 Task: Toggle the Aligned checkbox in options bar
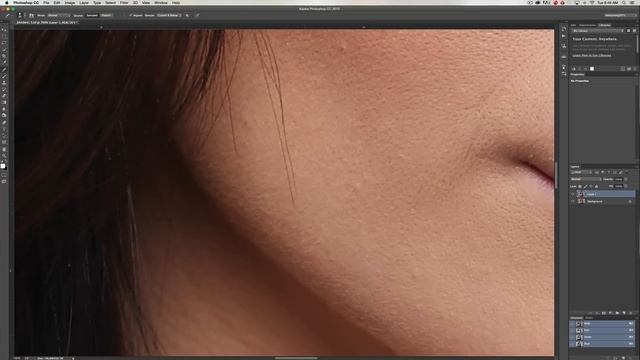130,16
